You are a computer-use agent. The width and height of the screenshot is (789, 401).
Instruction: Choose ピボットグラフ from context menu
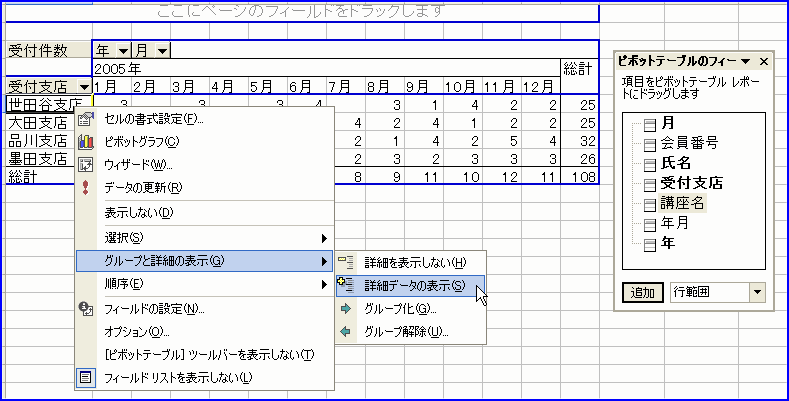click(204, 142)
